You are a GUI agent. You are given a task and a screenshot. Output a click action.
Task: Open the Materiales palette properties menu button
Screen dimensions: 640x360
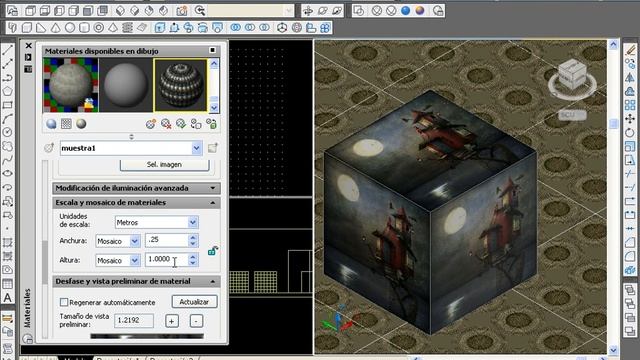point(28,69)
